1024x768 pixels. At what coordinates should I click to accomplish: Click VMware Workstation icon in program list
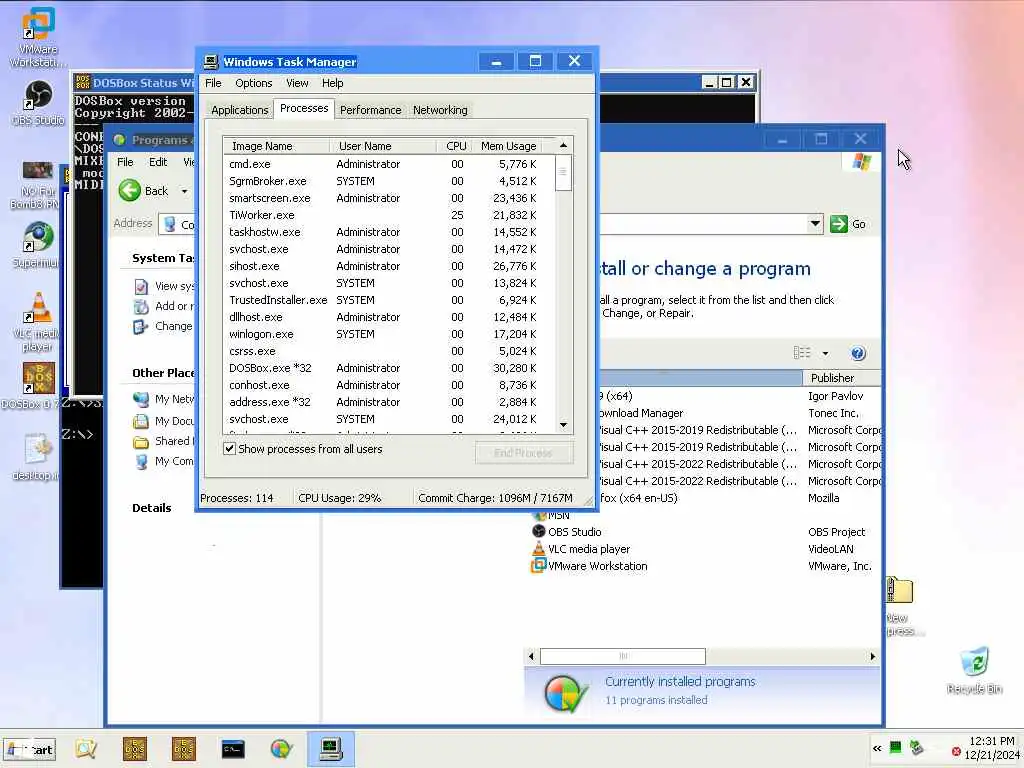coord(539,566)
